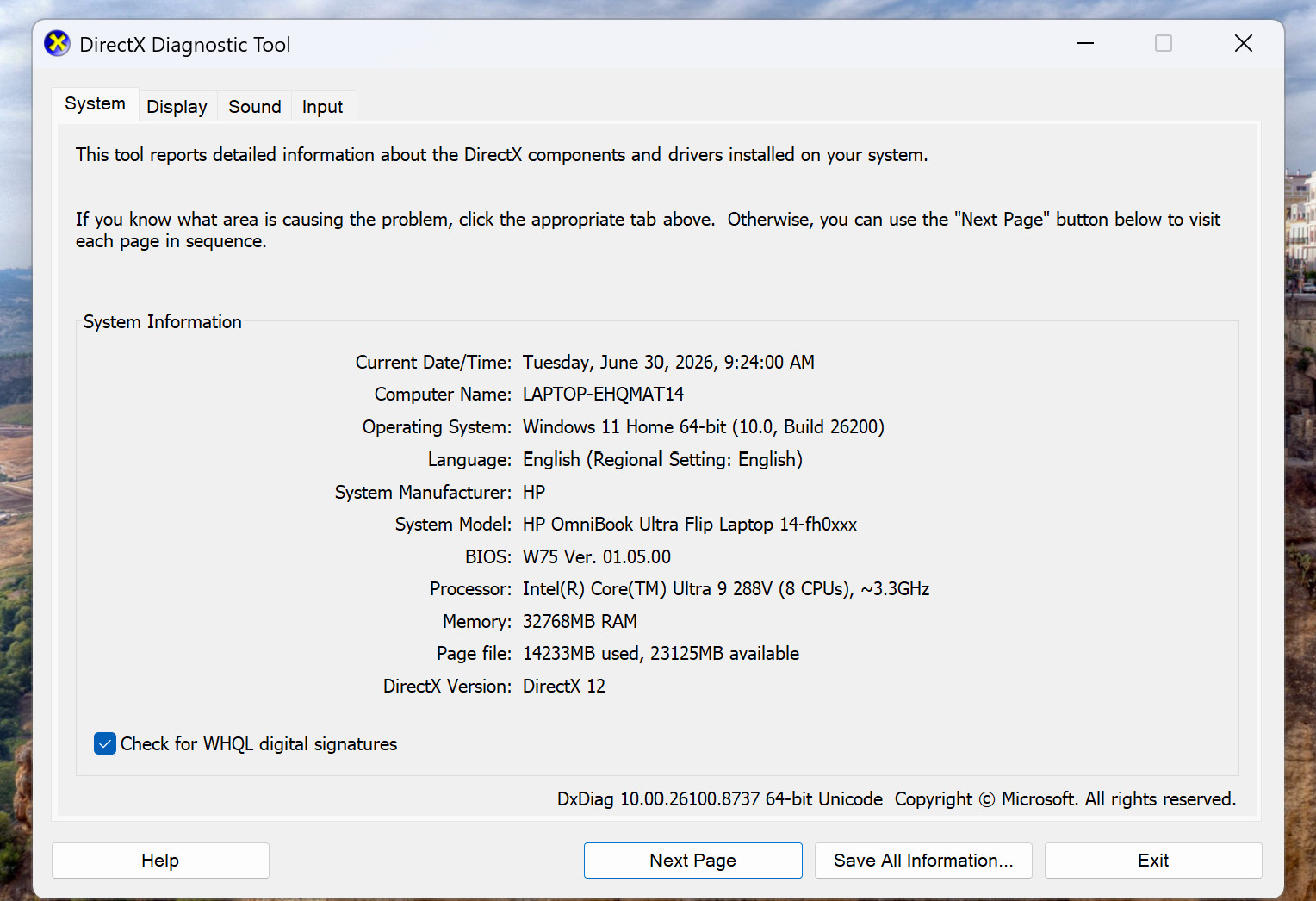Click the DirectX 12 version value
Screen dimensions: 1316x901
(564, 687)
